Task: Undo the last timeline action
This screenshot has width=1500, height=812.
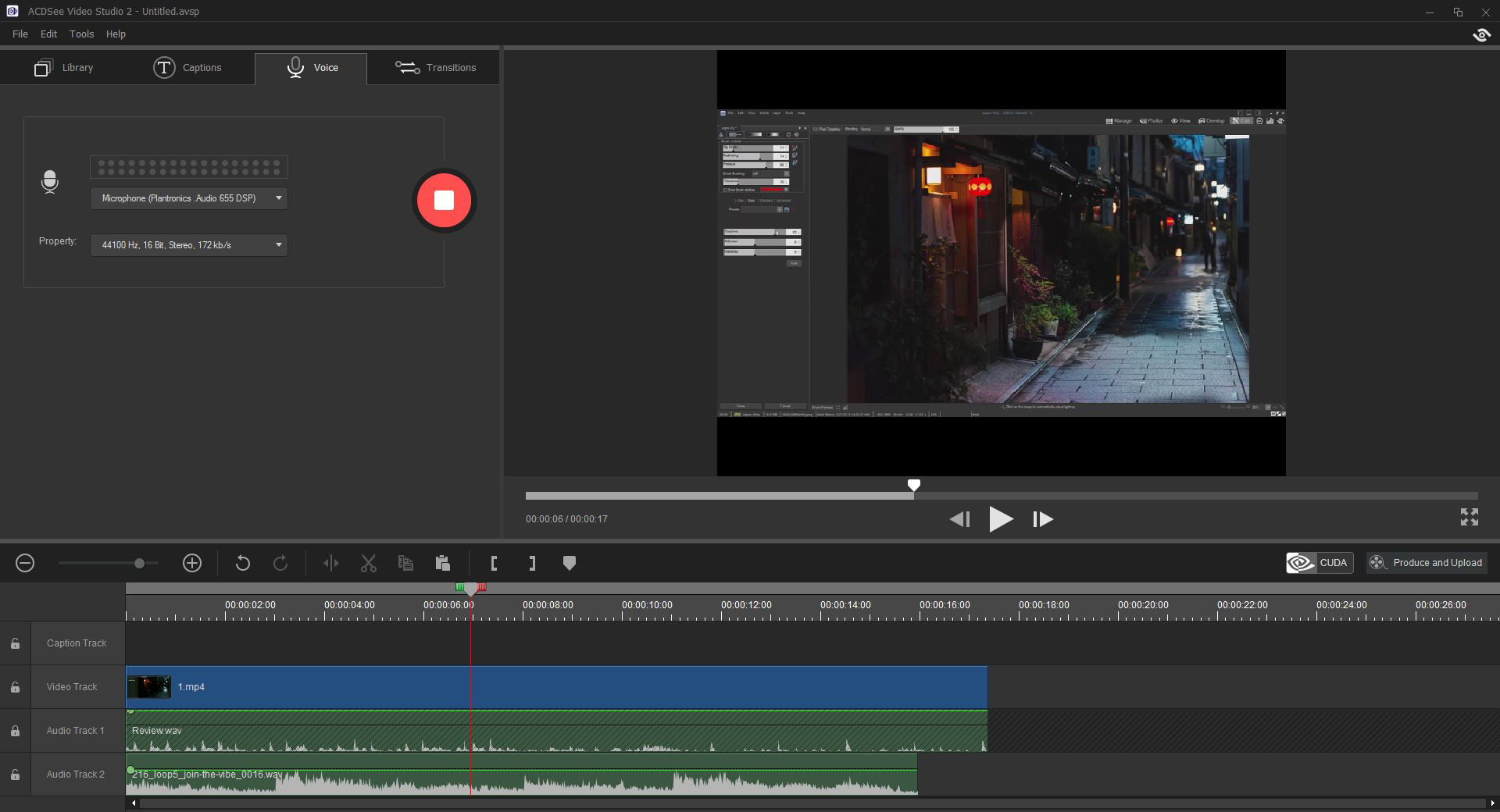Action: (243, 563)
